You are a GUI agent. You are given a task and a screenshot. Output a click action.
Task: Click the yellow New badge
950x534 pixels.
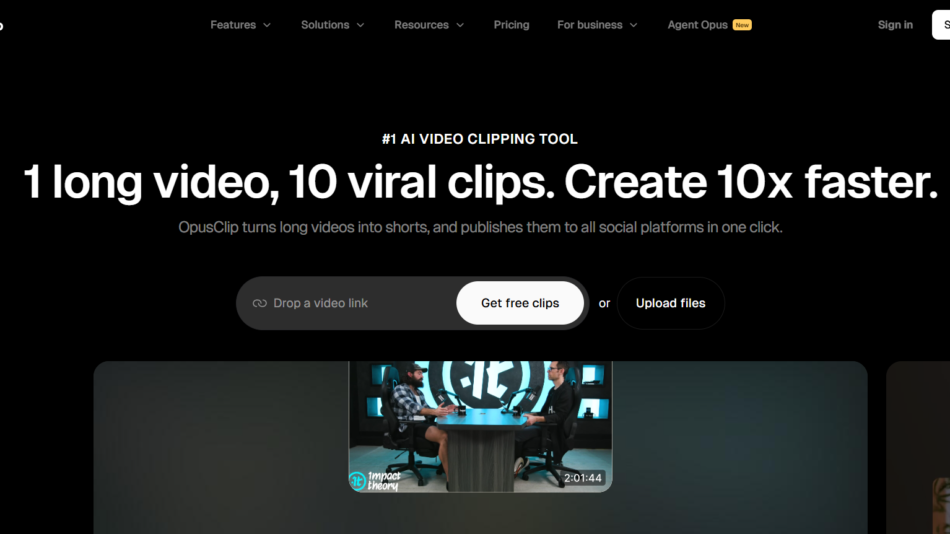pos(742,25)
